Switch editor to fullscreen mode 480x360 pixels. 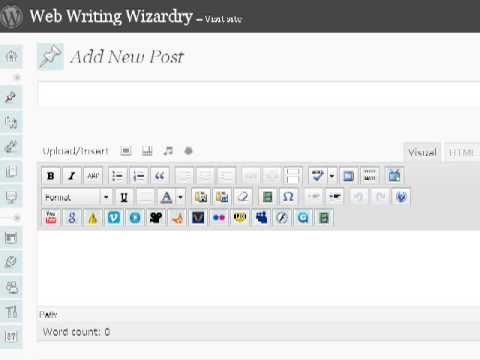click(349, 176)
